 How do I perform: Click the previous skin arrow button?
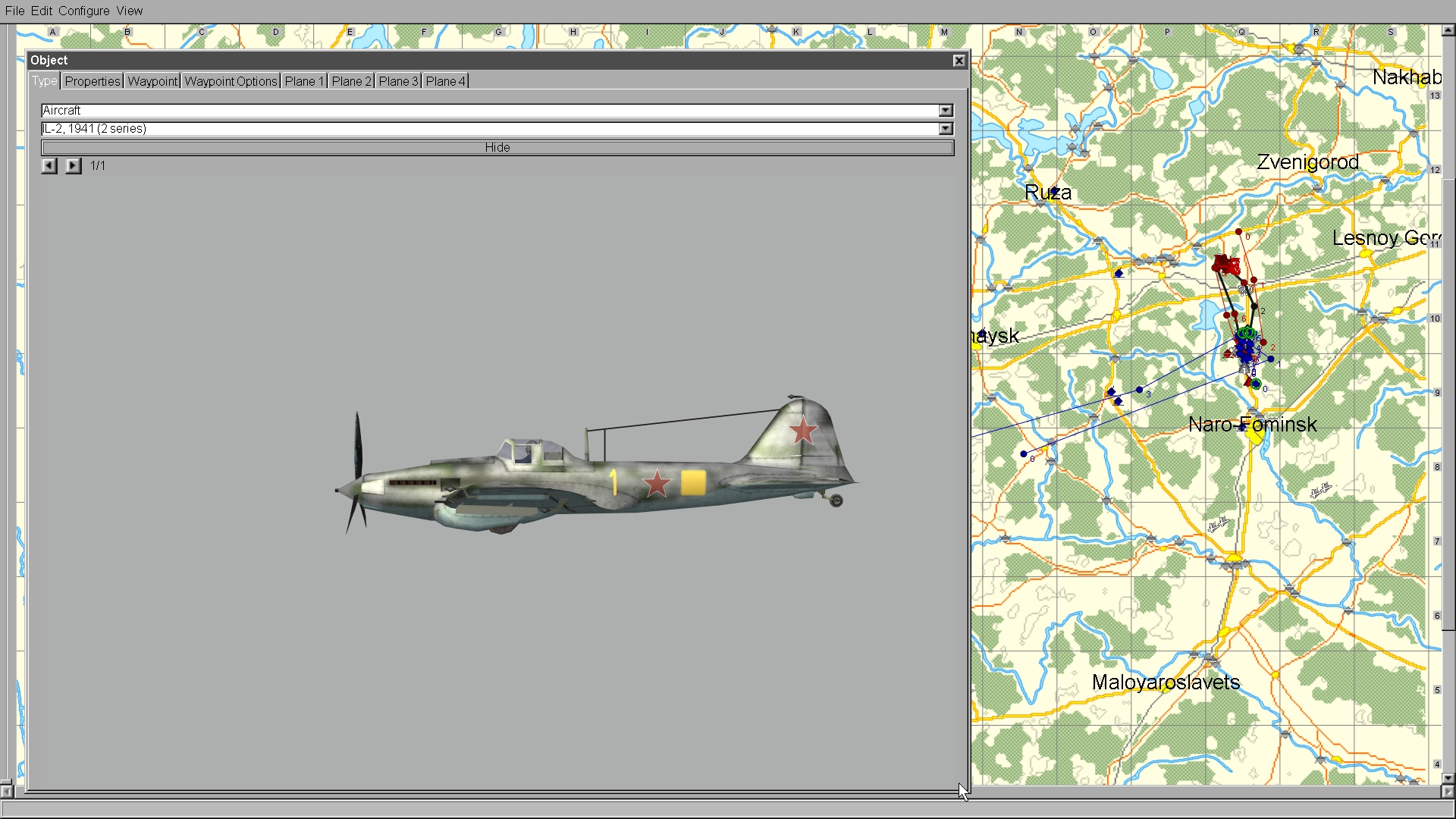click(49, 165)
